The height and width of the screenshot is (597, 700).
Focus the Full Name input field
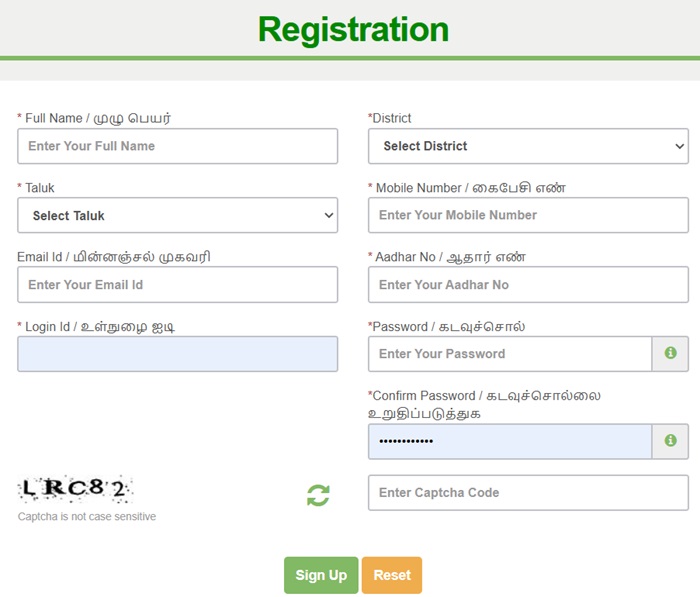177,146
